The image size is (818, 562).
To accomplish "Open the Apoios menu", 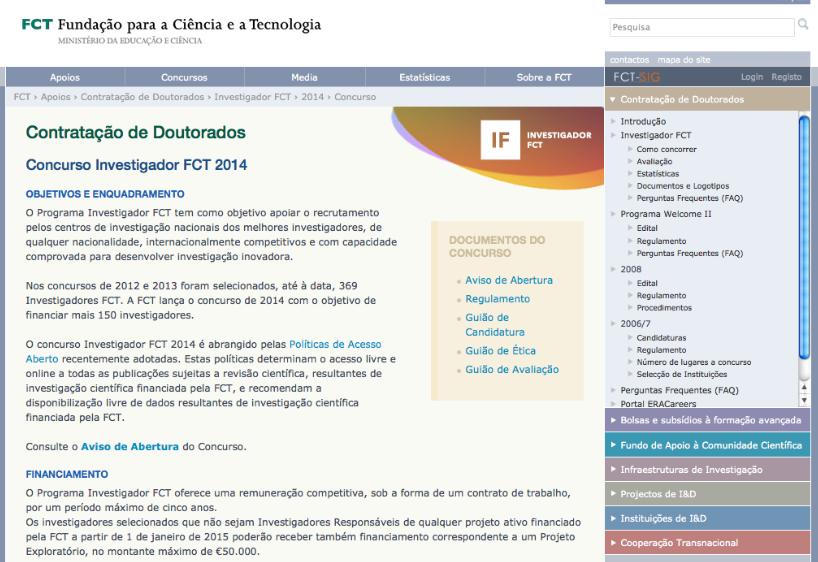I will (65, 77).
